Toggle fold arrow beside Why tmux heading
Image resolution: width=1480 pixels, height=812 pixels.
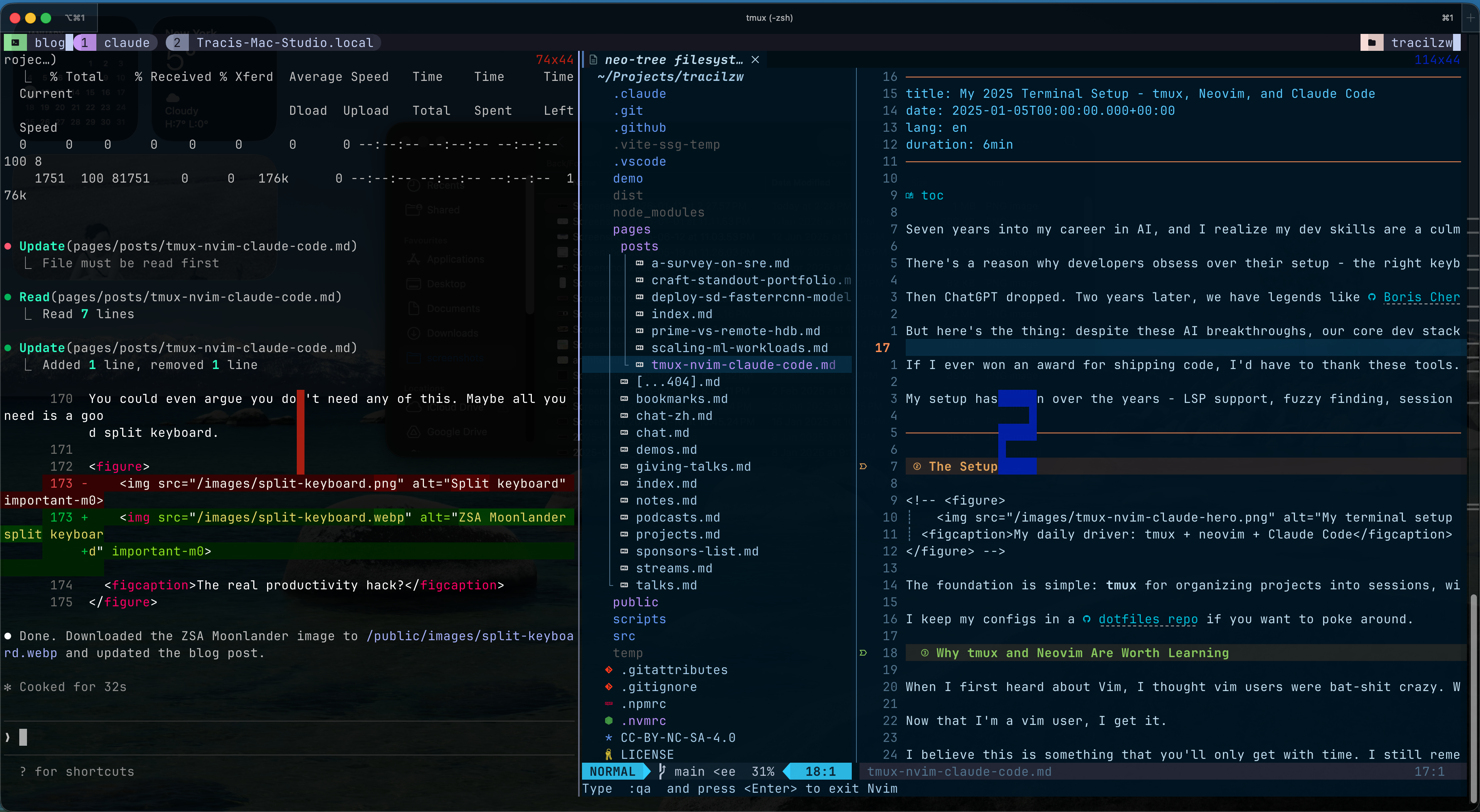point(863,653)
